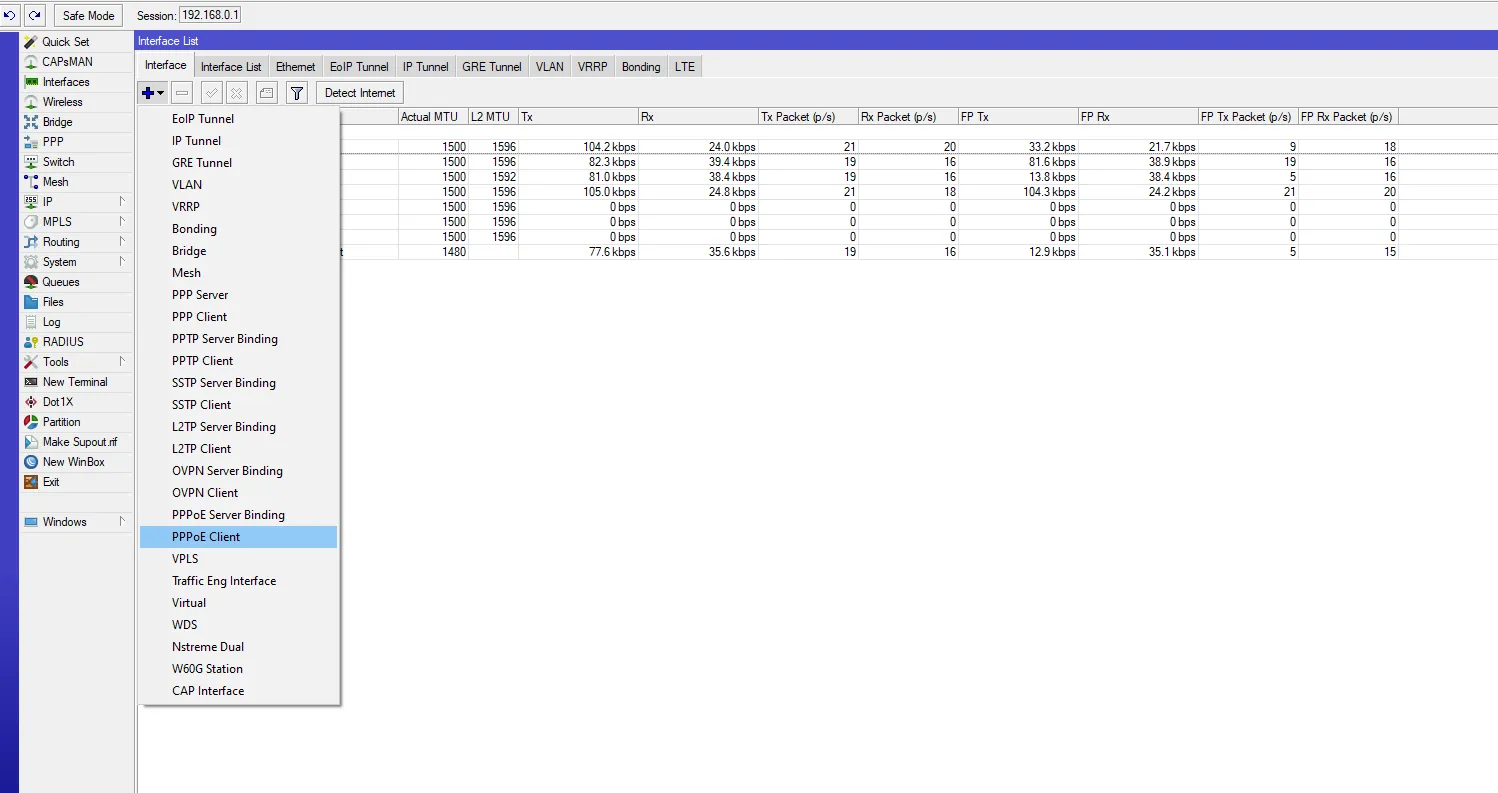Open New Terminal in sidebar
This screenshot has width=1498, height=793.
pyautogui.click(x=74, y=382)
